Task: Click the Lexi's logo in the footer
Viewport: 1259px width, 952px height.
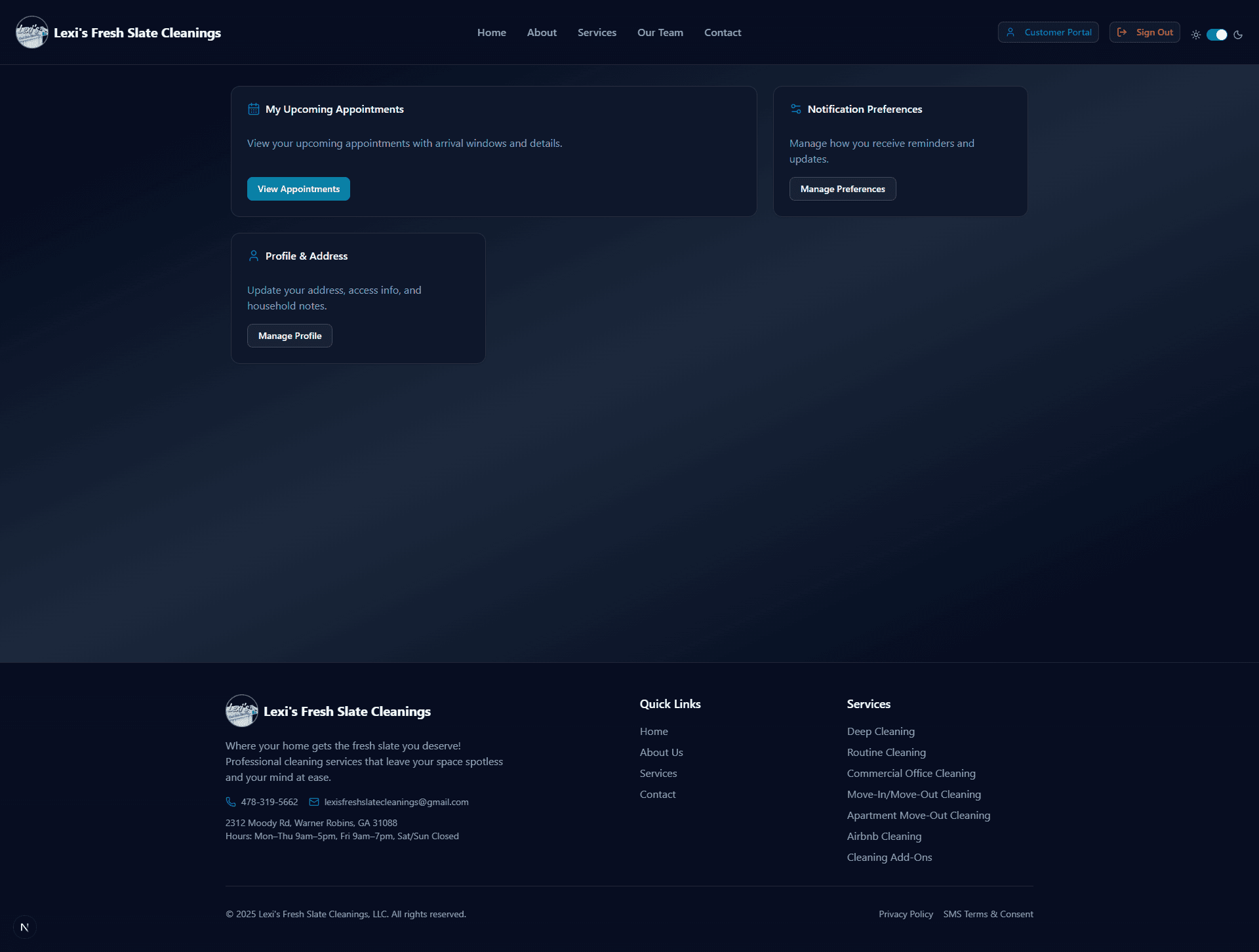Action: pyautogui.click(x=241, y=711)
